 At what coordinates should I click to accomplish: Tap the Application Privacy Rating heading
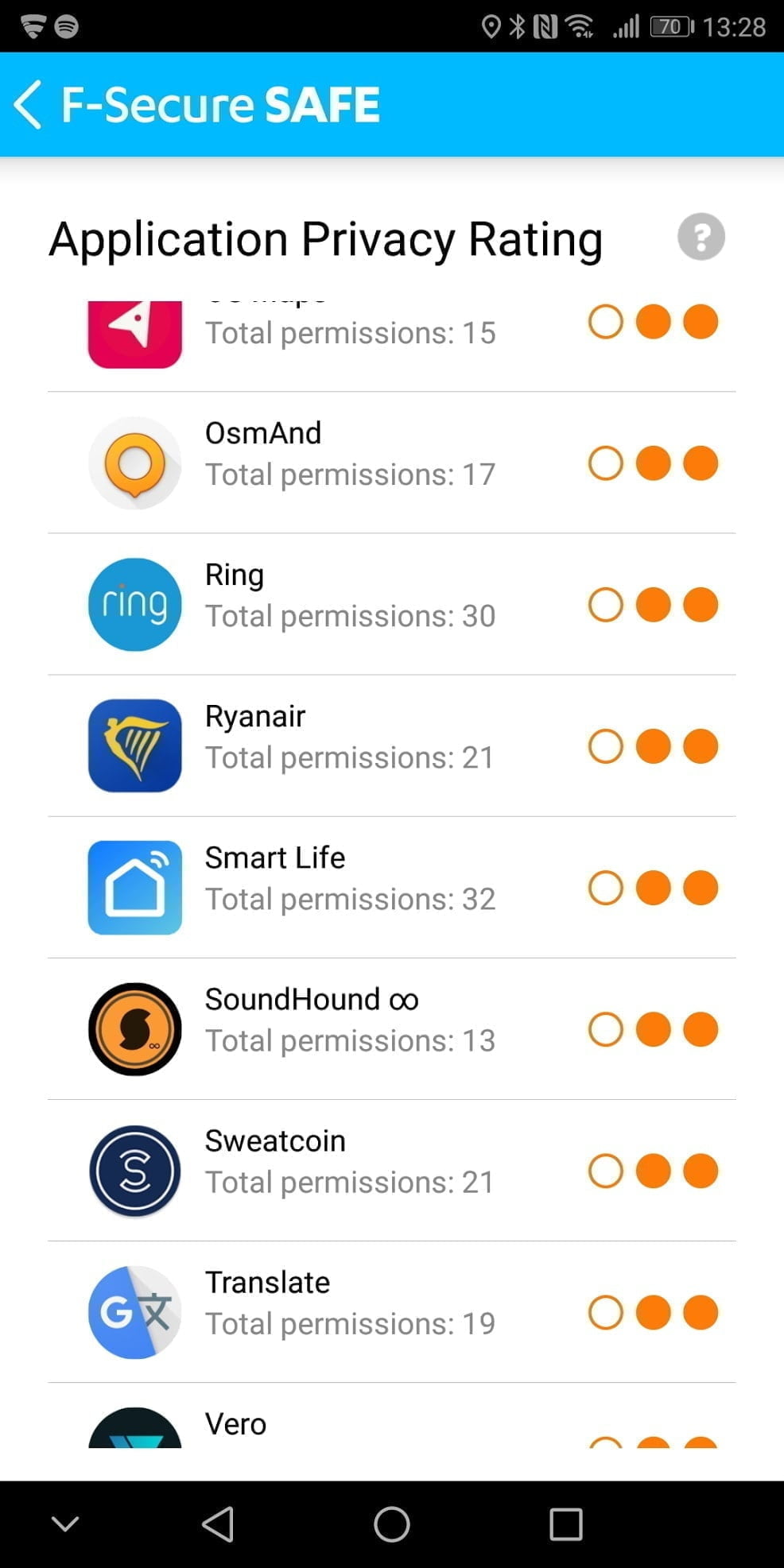click(x=325, y=238)
